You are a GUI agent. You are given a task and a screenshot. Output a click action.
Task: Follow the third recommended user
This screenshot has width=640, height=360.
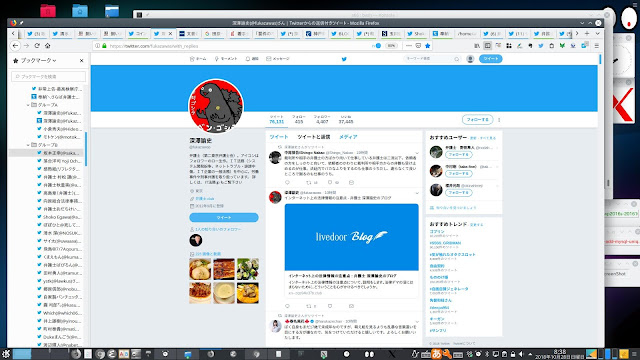459,193
